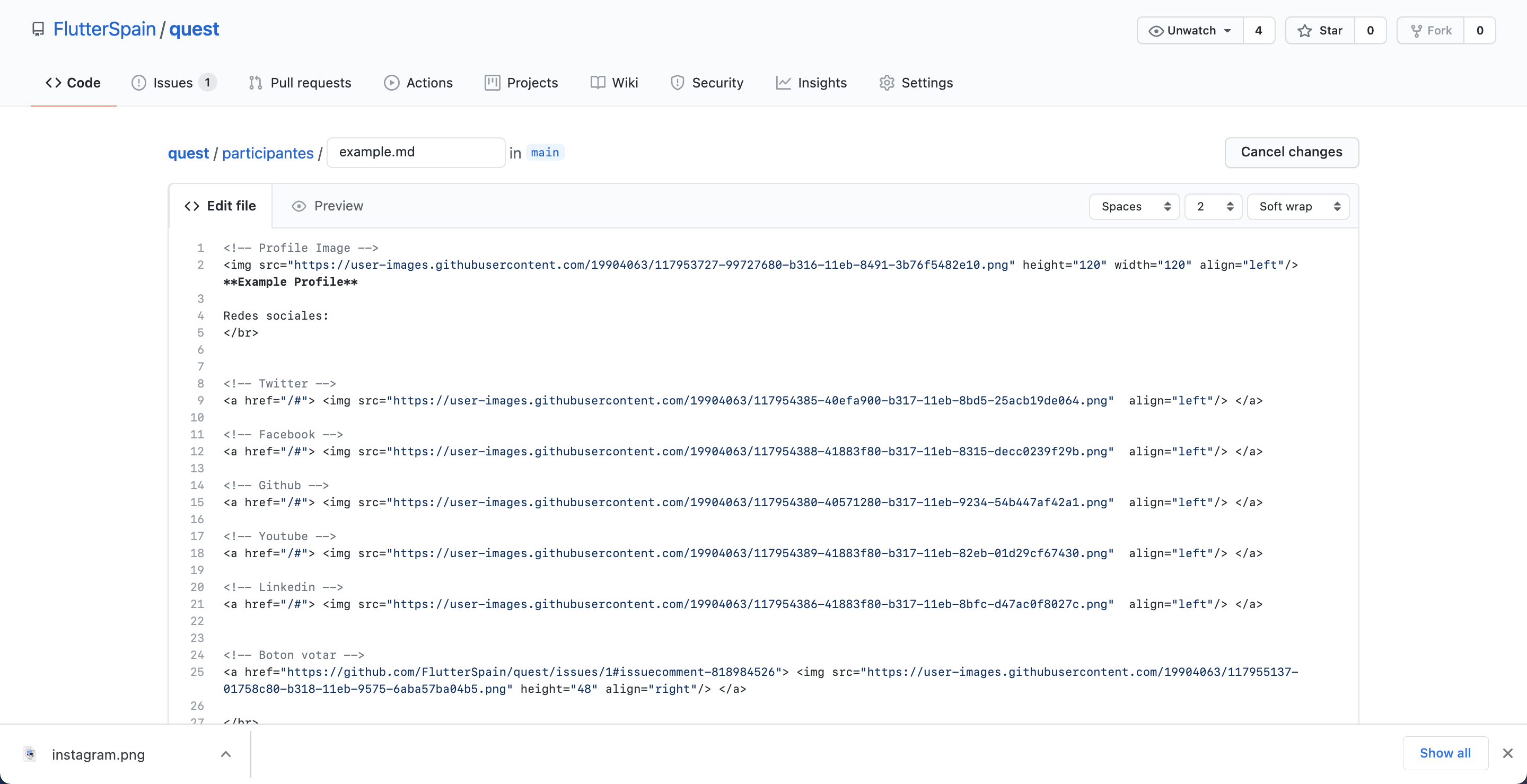Open the repository Settings tab
Screen dimensions: 1527x784
(x=916, y=83)
